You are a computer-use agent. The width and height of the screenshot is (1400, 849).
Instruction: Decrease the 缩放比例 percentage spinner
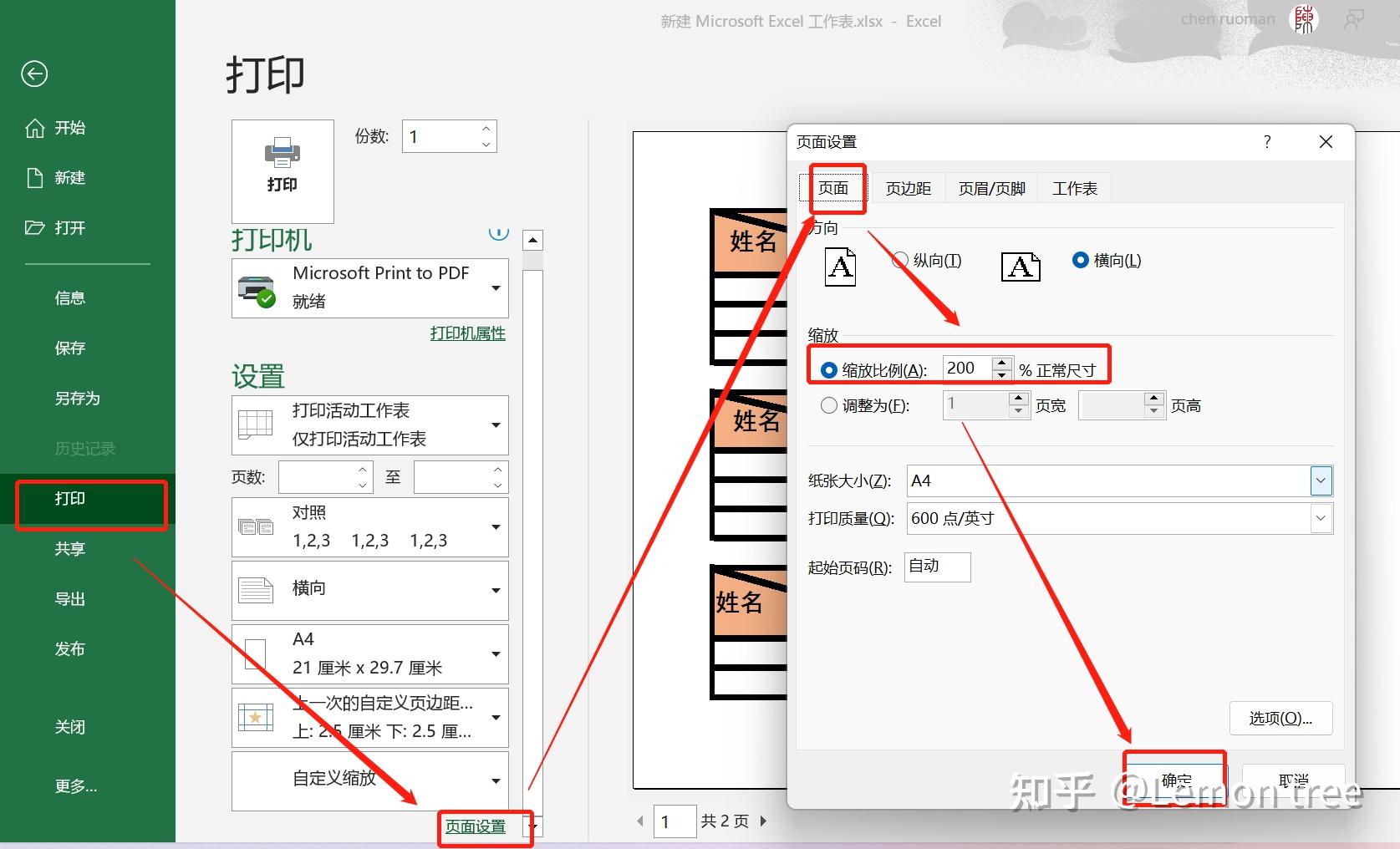point(1002,375)
